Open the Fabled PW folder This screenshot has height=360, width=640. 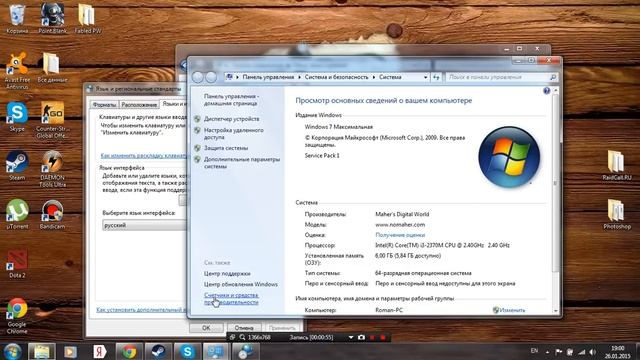87,18
